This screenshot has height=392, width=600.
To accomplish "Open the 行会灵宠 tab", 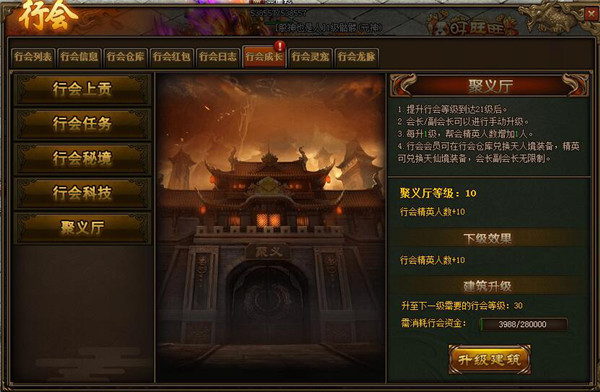I will (310, 57).
